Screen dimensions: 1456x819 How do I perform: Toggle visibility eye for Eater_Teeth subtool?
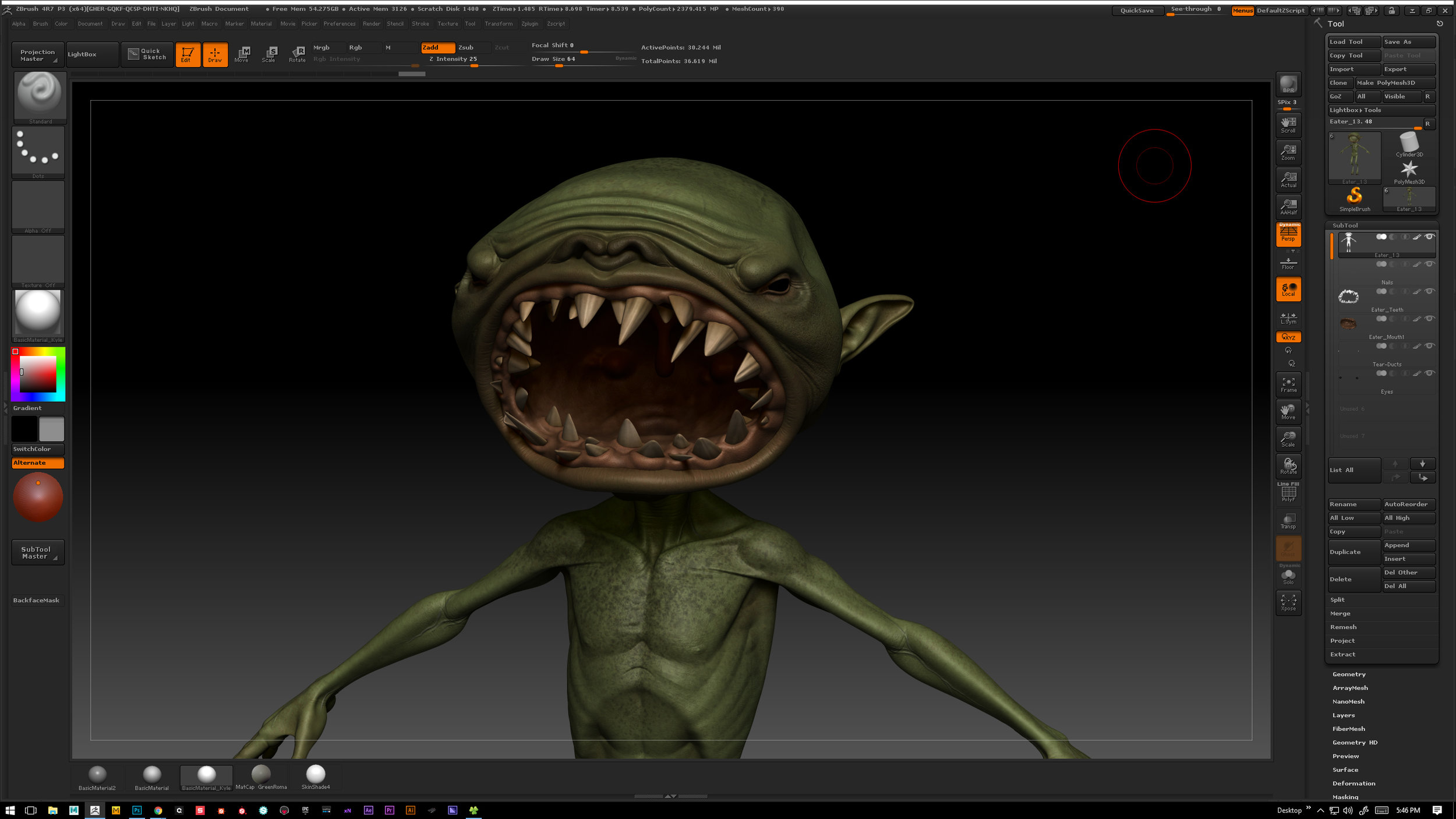(1429, 292)
